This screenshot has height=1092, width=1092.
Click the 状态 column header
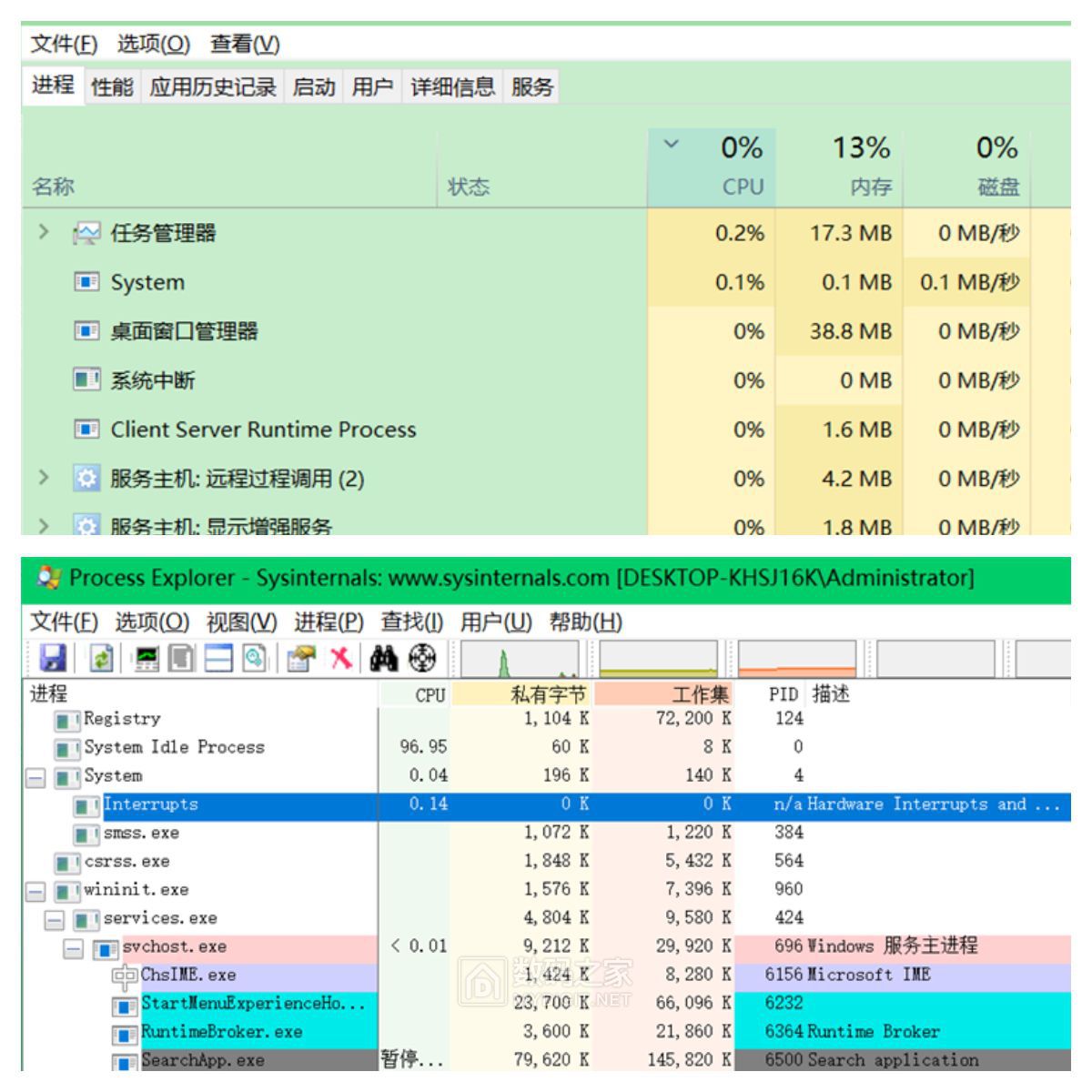[542, 167]
